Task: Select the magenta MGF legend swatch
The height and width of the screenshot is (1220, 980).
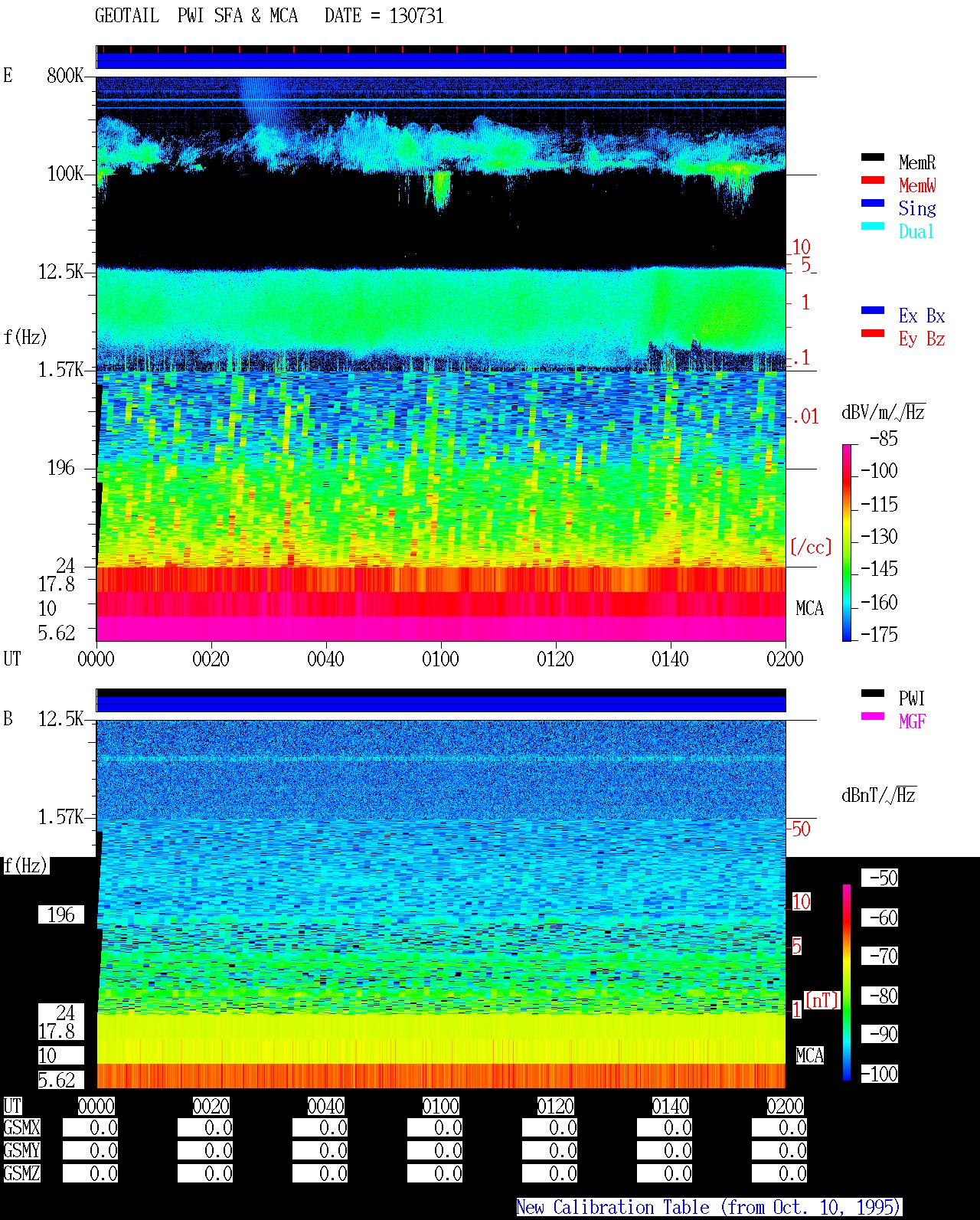Action: tap(873, 717)
